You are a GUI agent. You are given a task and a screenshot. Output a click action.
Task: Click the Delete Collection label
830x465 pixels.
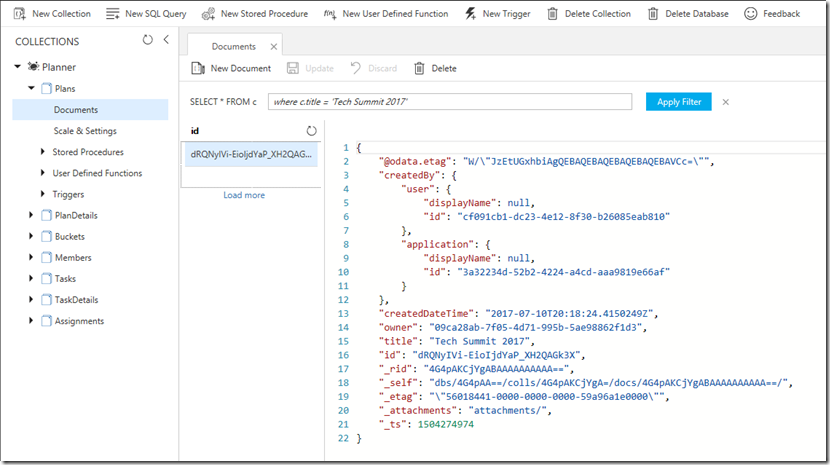pos(598,14)
